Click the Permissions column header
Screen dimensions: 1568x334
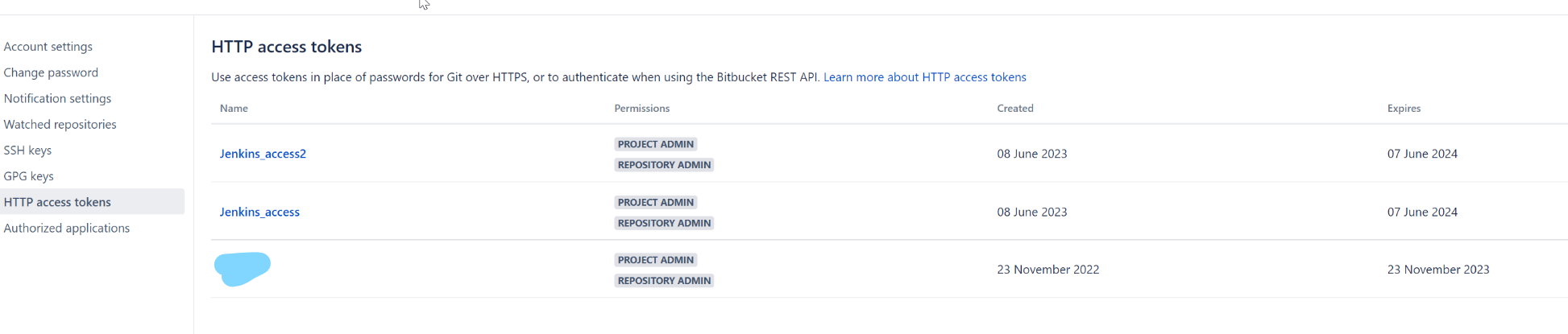coord(641,108)
